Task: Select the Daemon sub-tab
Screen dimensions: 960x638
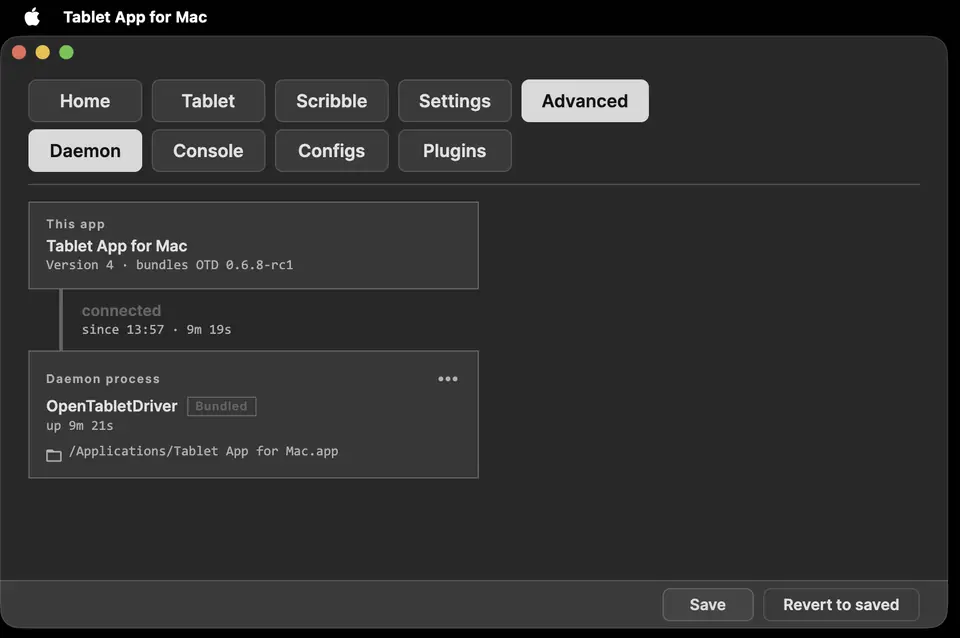Action: tap(85, 151)
